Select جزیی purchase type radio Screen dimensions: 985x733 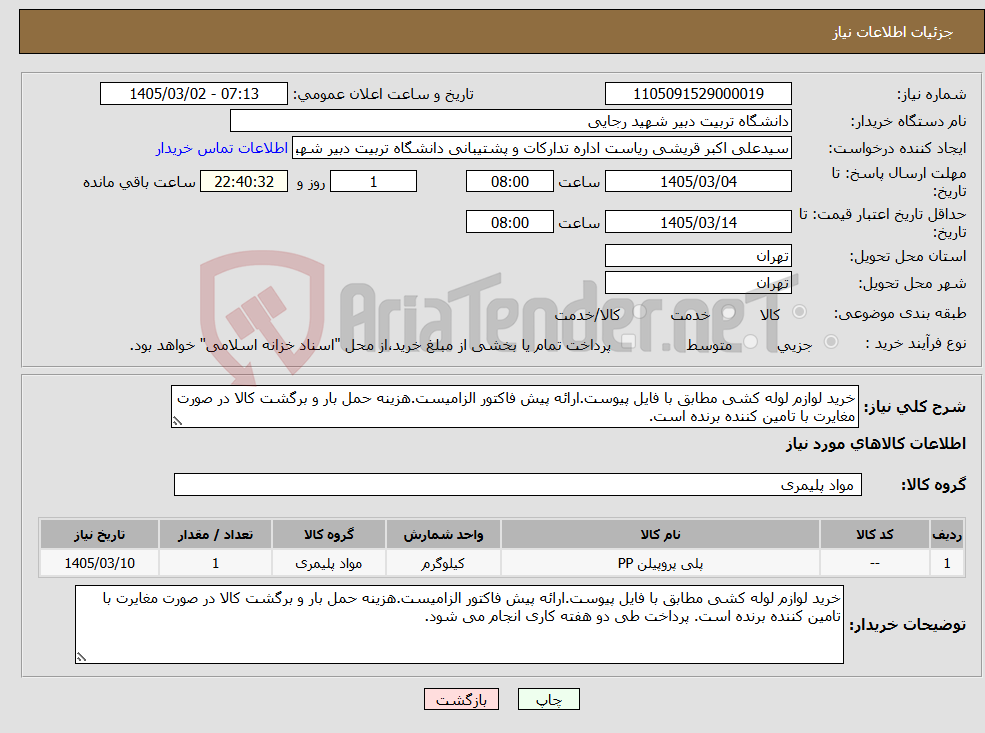point(831,342)
